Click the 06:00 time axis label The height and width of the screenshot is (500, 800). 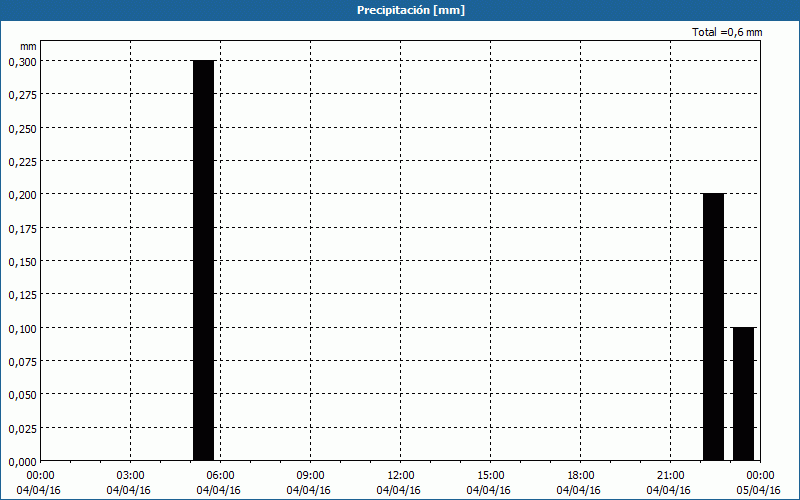pyautogui.click(x=220, y=476)
